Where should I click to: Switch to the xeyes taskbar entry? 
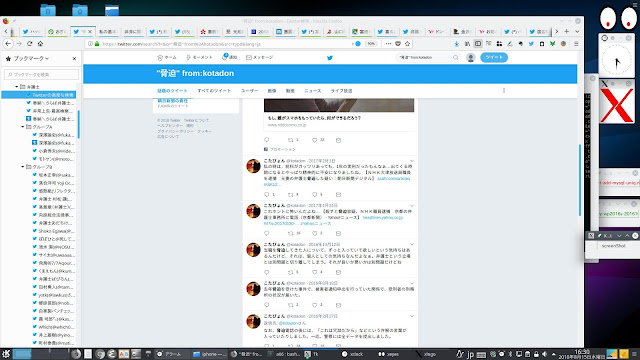point(389,354)
